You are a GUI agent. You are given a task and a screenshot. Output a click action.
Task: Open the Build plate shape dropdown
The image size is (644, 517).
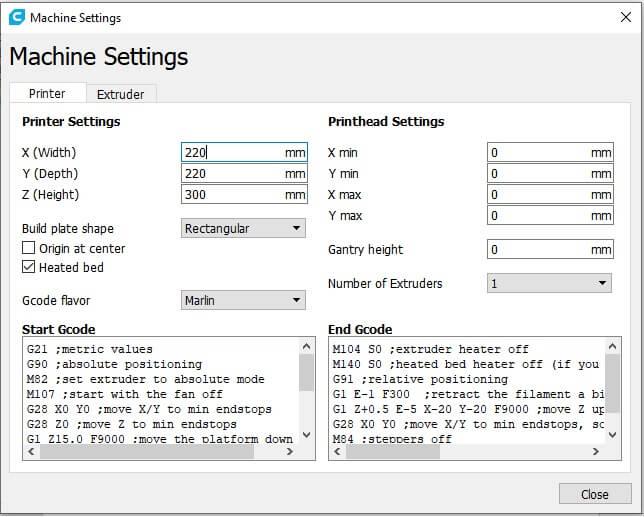coord(244,229)
